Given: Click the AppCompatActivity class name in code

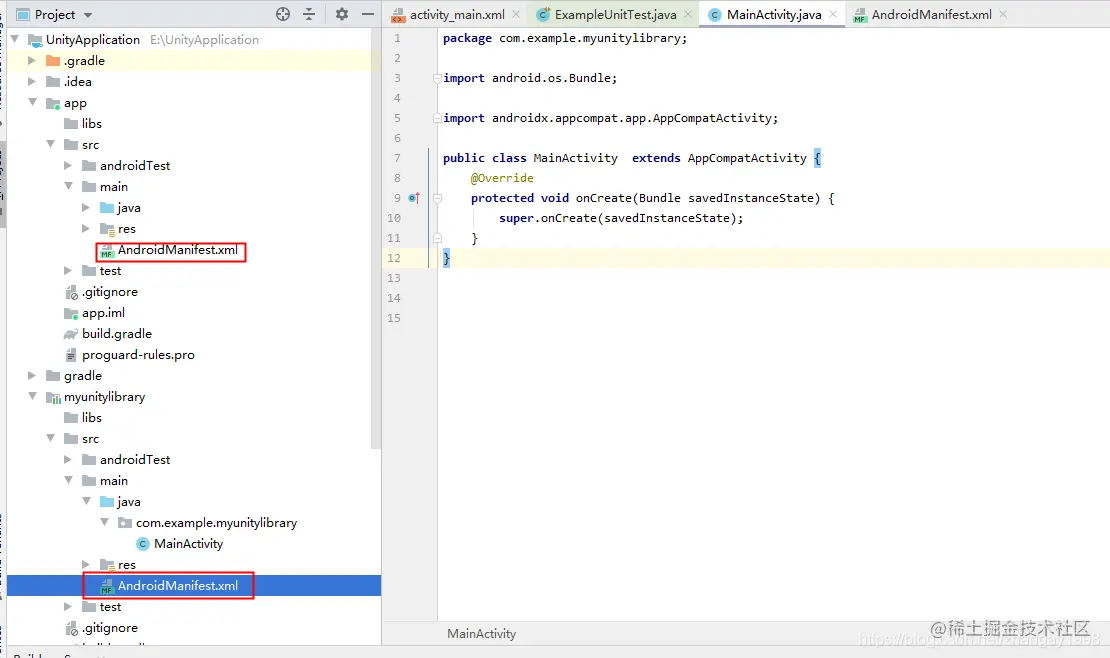Looking at the screenshot, I should pos(747,158).
